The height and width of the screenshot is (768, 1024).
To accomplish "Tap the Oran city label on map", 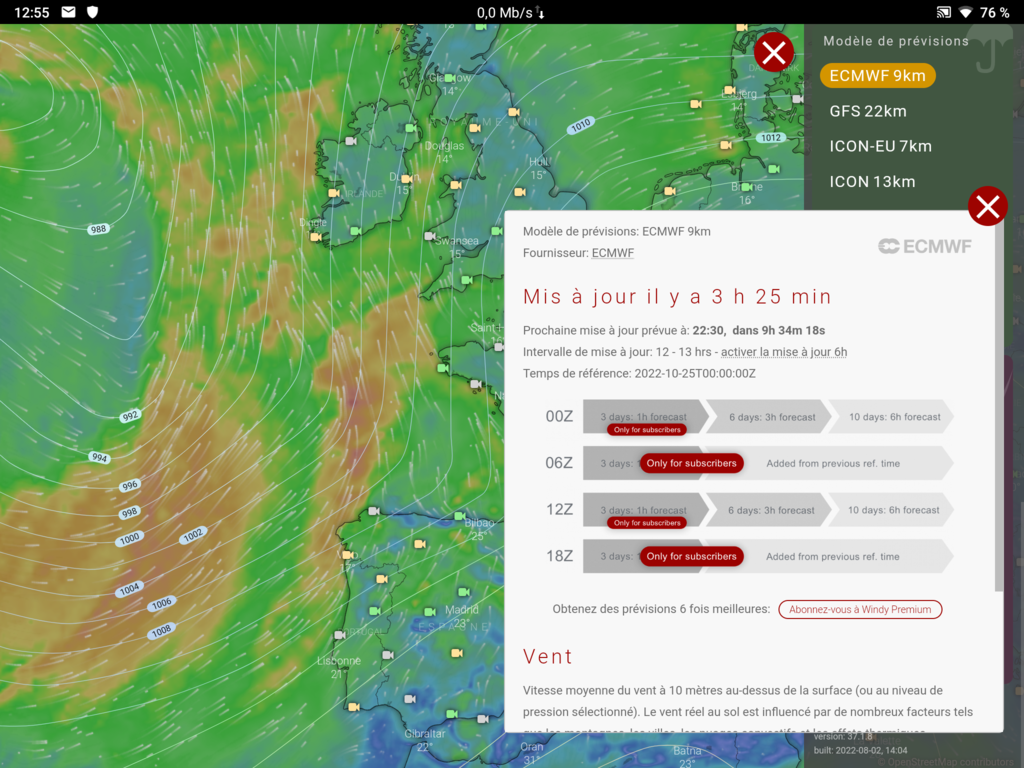I will (x=532, y=746).
